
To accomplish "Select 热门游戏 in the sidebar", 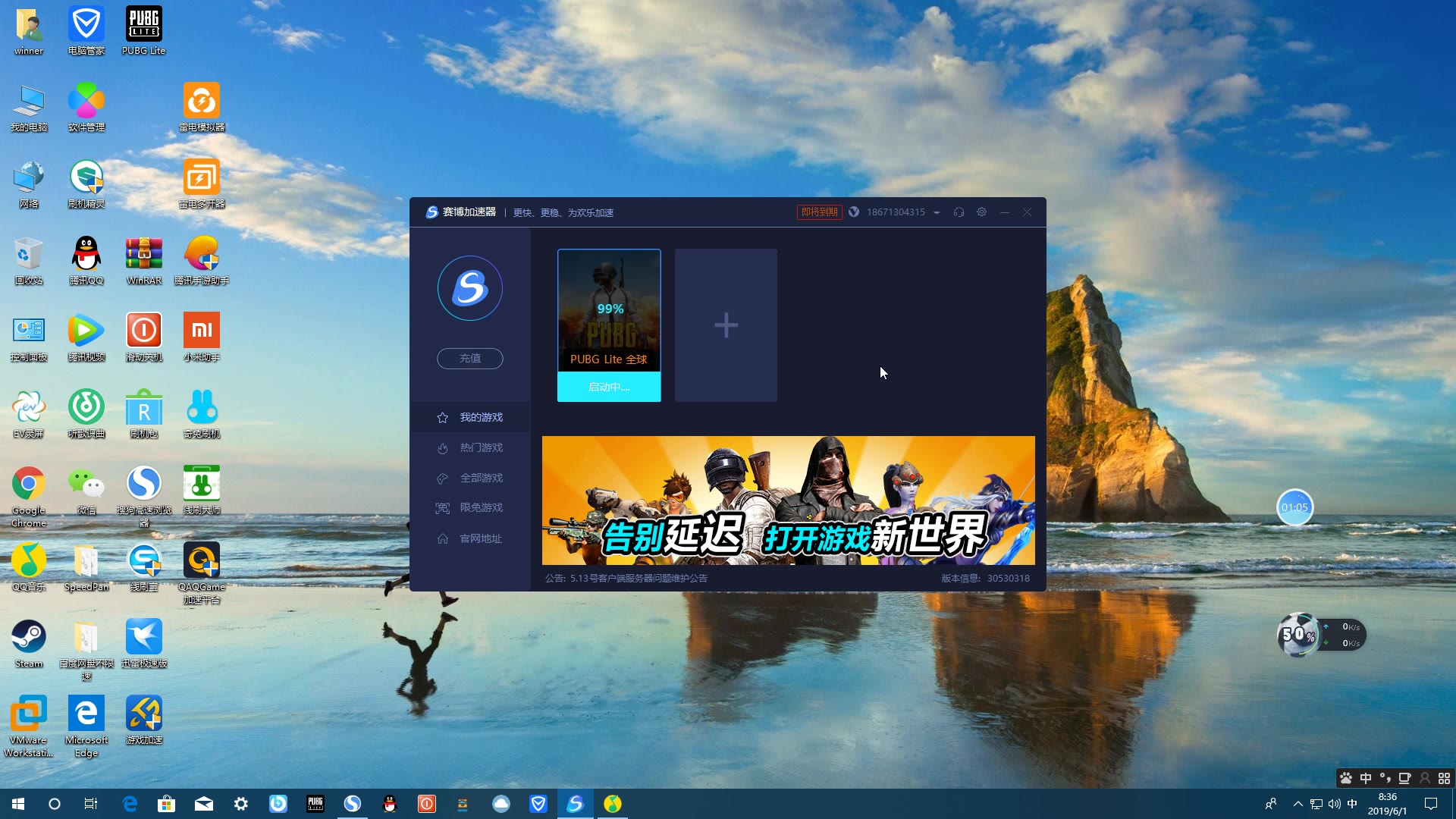I will 470,447.
